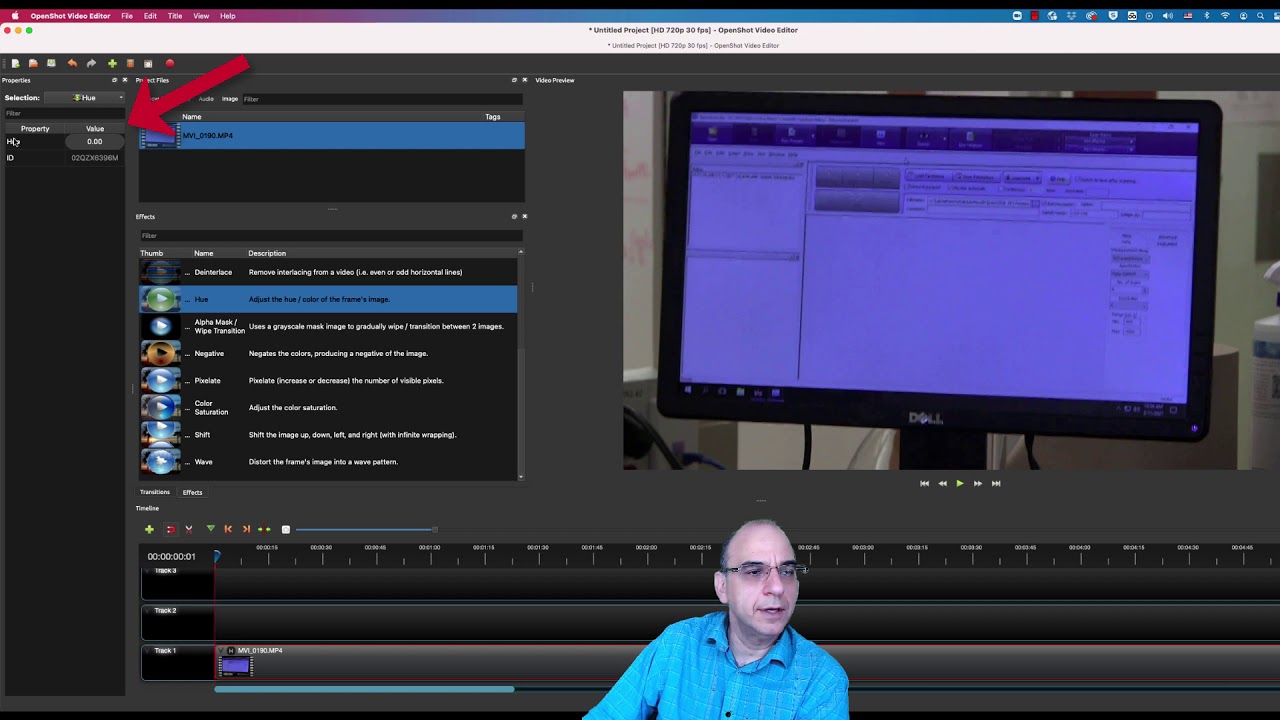Screen dimensions: 1280x720
Task: Open the Edit menu
Action: [x=150, y=16]
